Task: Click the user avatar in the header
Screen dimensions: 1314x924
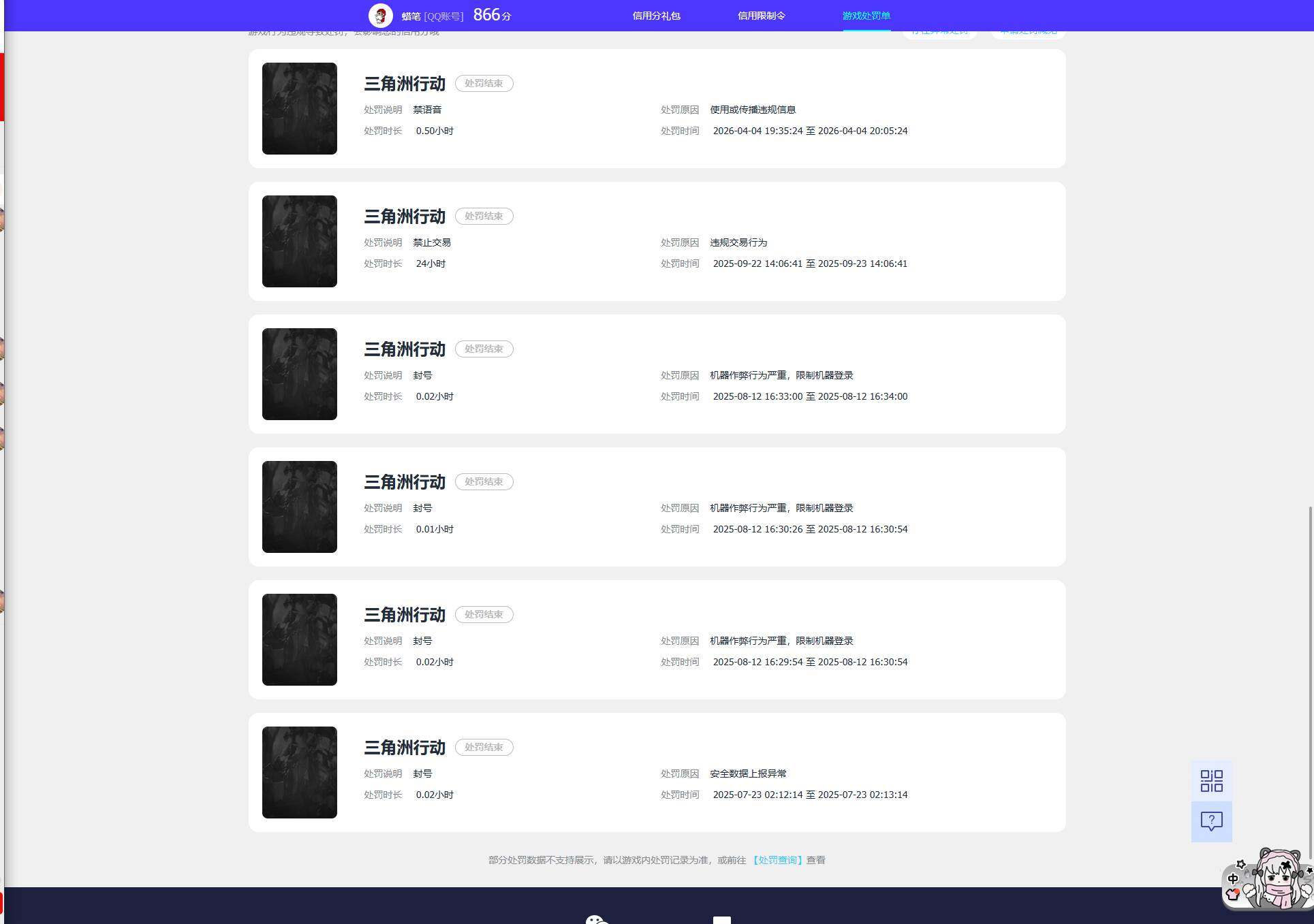Action: click(x=380, y=15)
